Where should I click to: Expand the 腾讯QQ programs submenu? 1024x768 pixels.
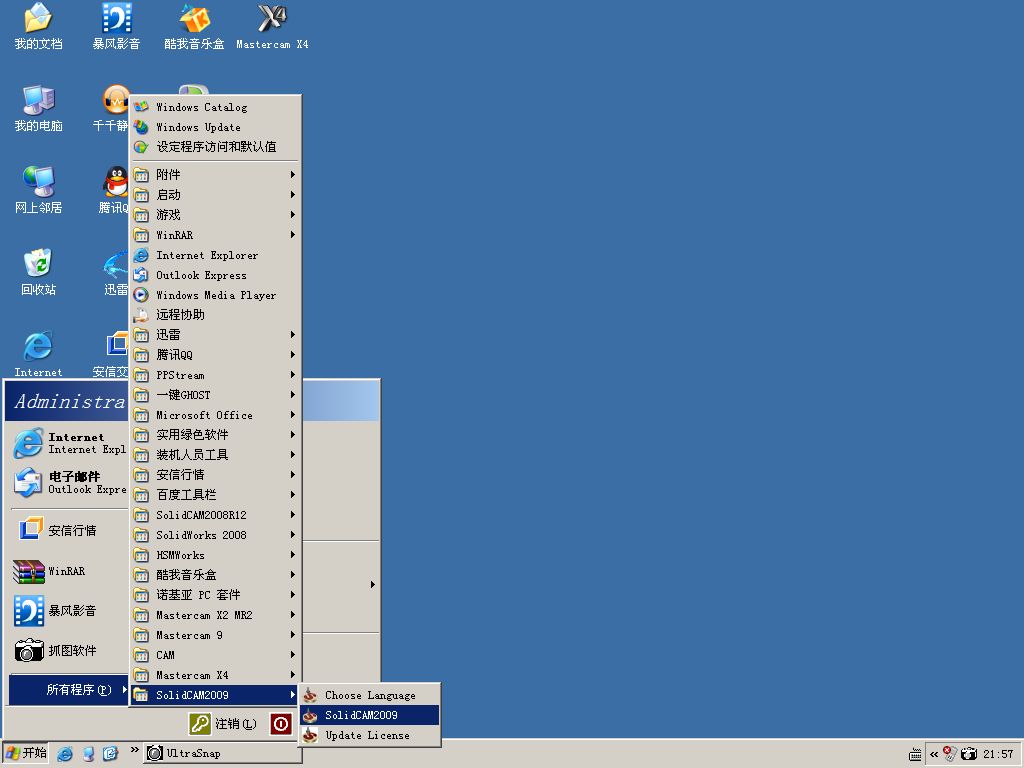point(216,355)
